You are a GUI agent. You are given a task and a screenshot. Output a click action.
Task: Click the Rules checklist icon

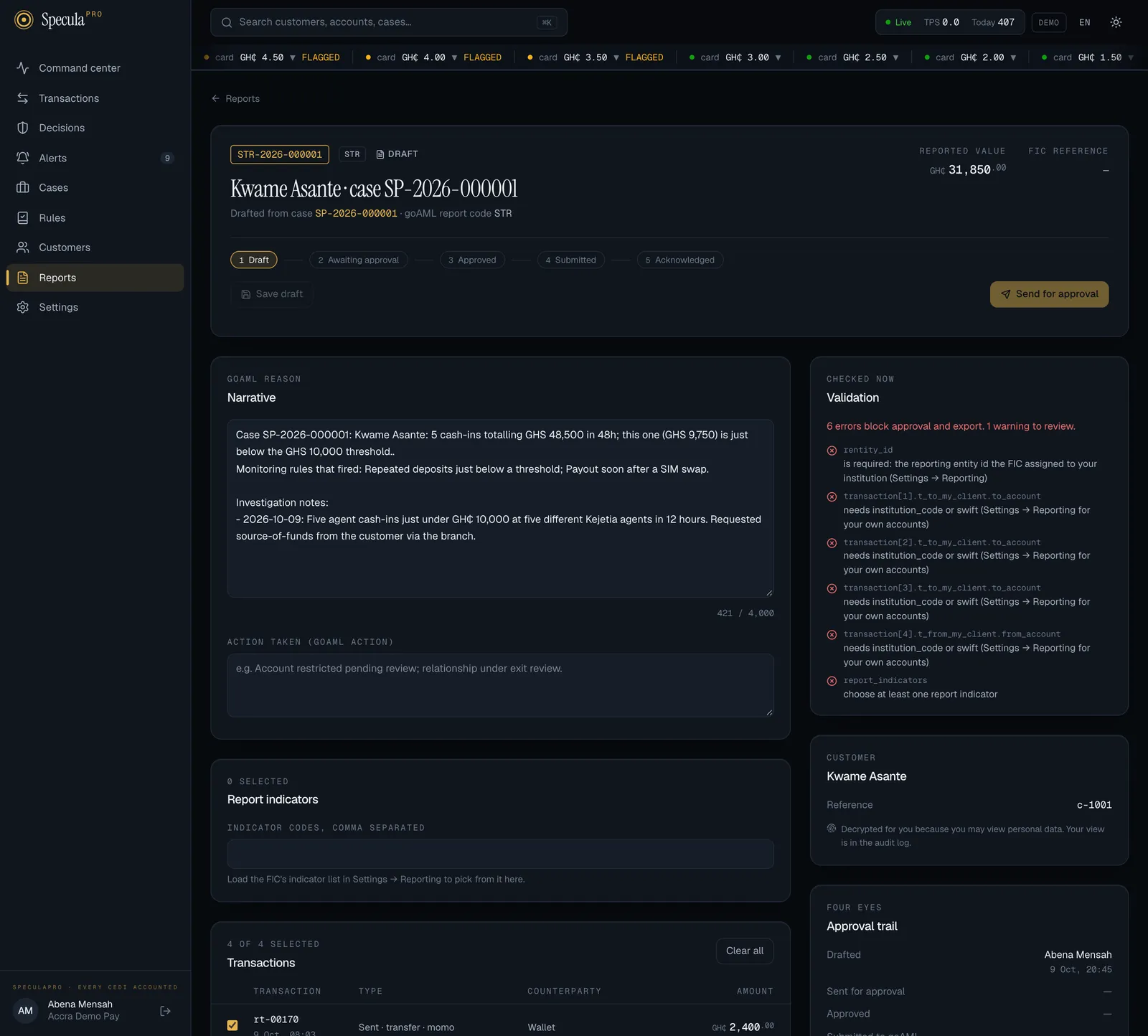pyautogui.click(x=23, y=217)
